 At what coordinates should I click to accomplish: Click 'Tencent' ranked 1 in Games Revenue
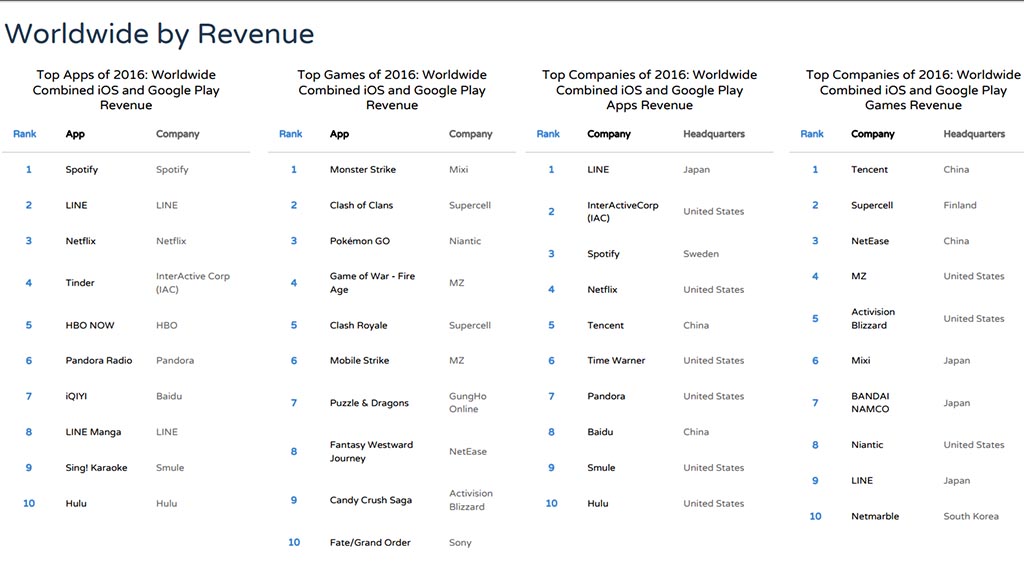click(869, 170)
